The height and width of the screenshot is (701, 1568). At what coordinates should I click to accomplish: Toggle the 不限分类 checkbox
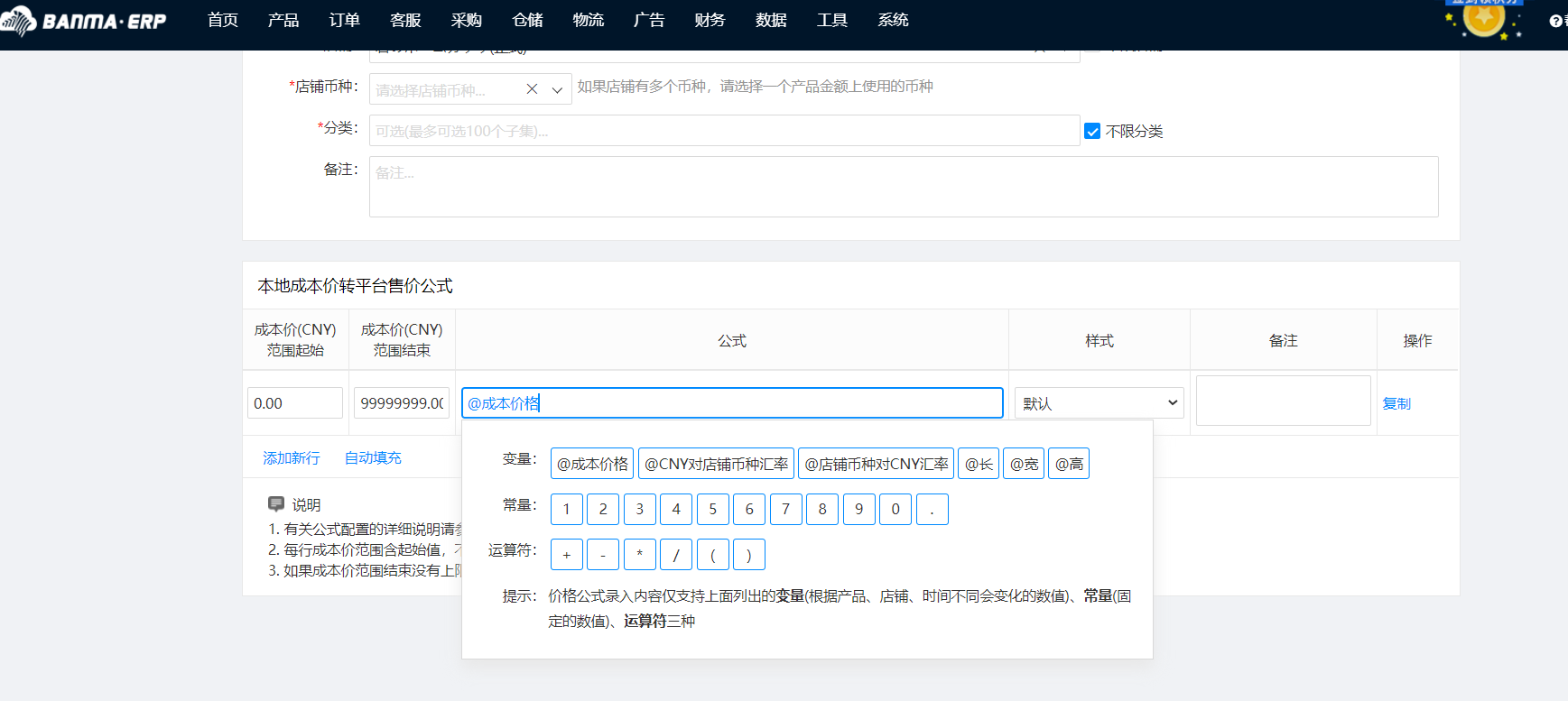click(x=1092, y=131)
